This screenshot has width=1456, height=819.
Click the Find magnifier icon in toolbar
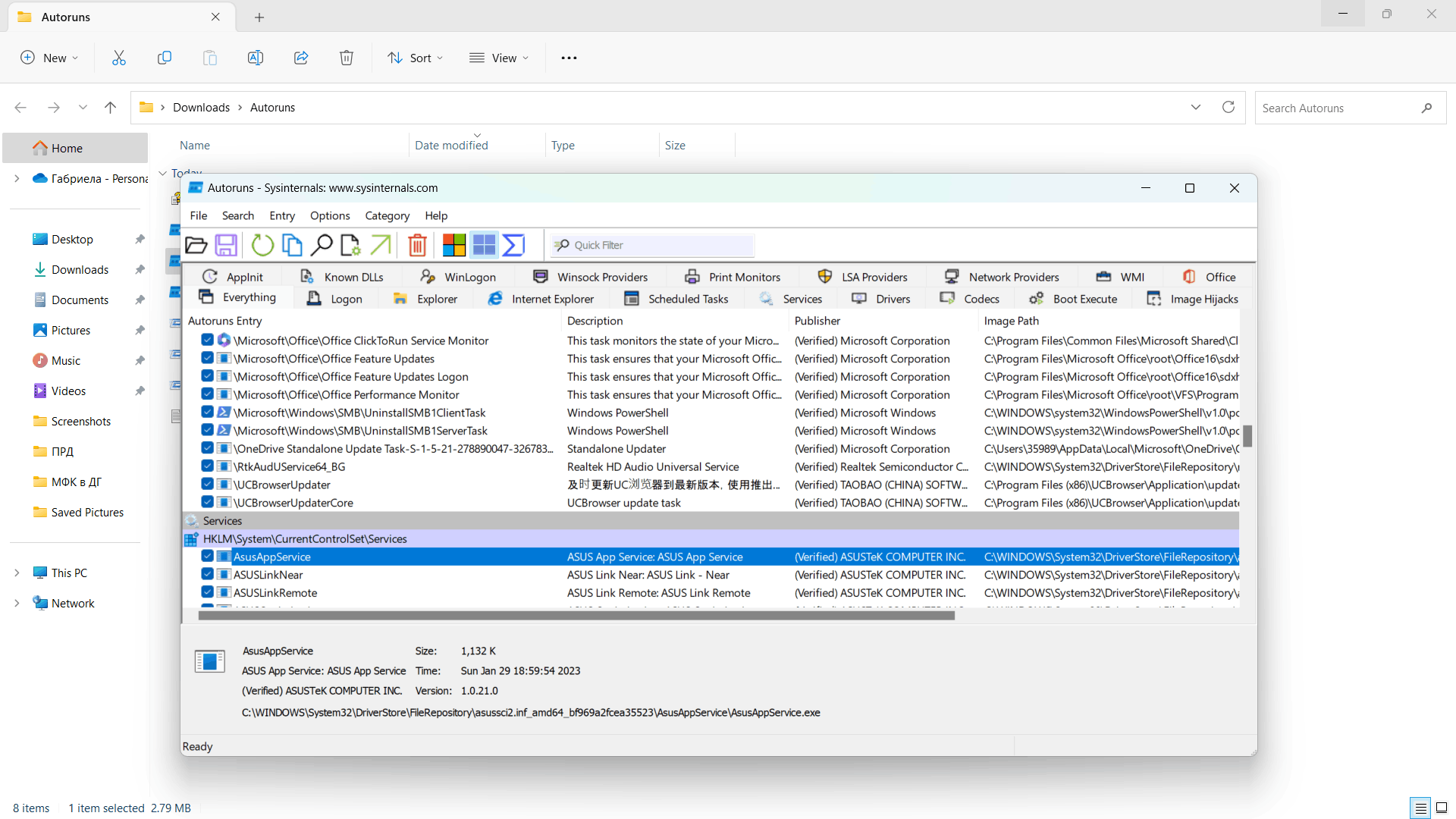pos(322,245)
